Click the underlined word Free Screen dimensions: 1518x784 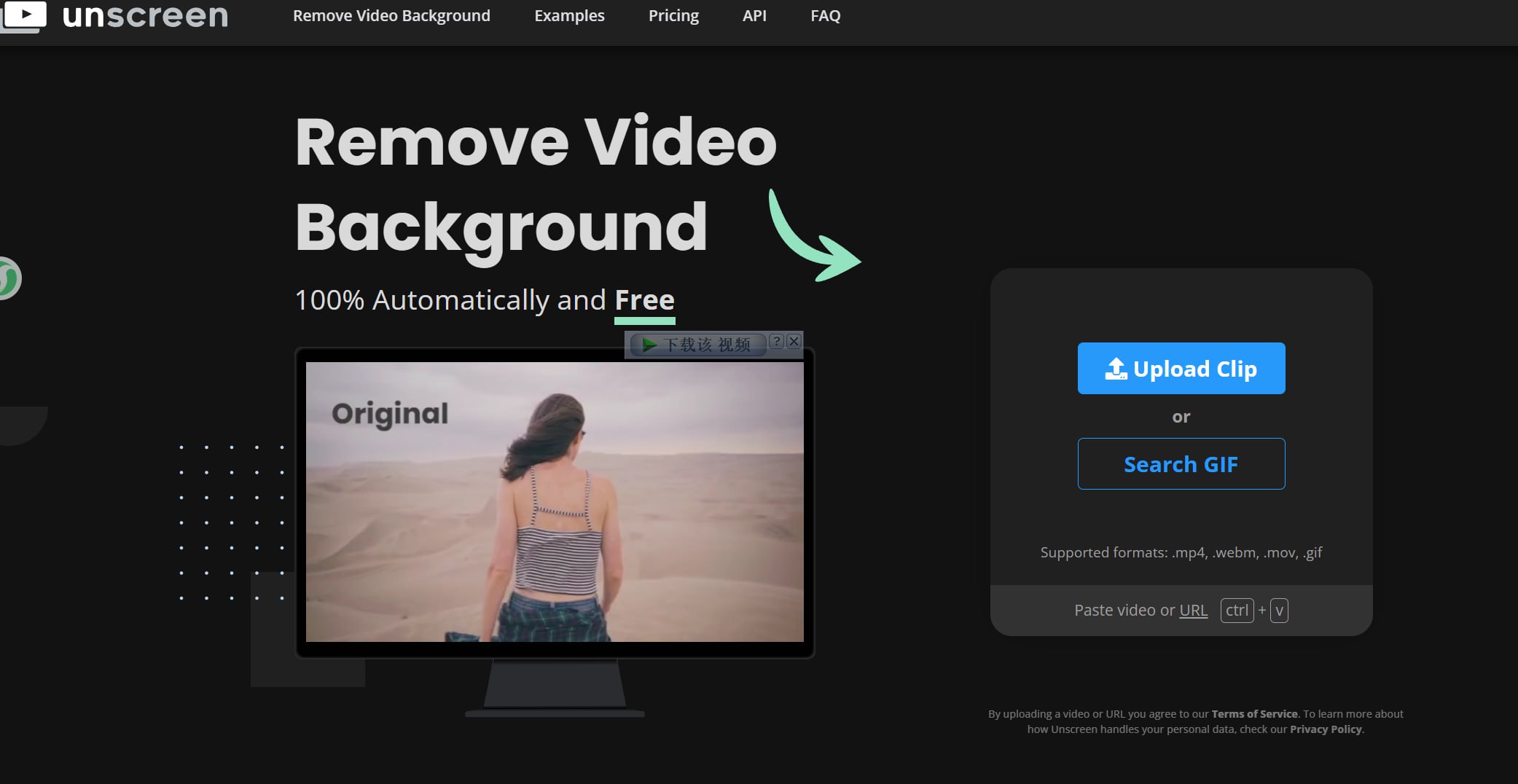[645, 301]
